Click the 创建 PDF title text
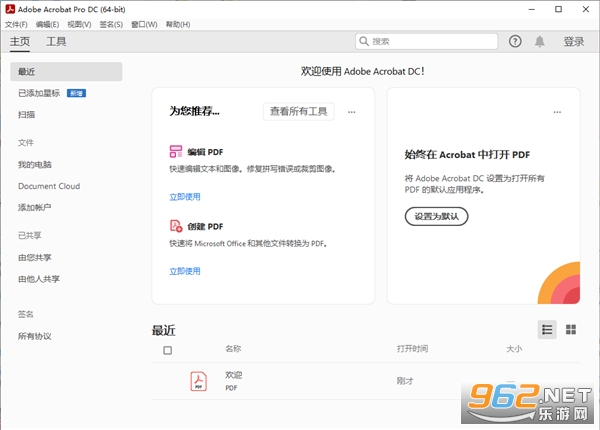This screenshot has height=430, width=600. [205, 226]
